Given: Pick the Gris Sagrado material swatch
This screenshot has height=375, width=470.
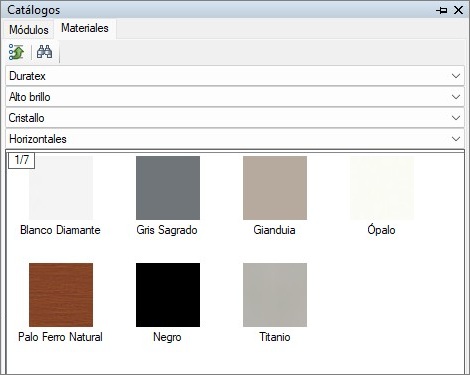Looking at the screenshot, I should coord(168,188).
